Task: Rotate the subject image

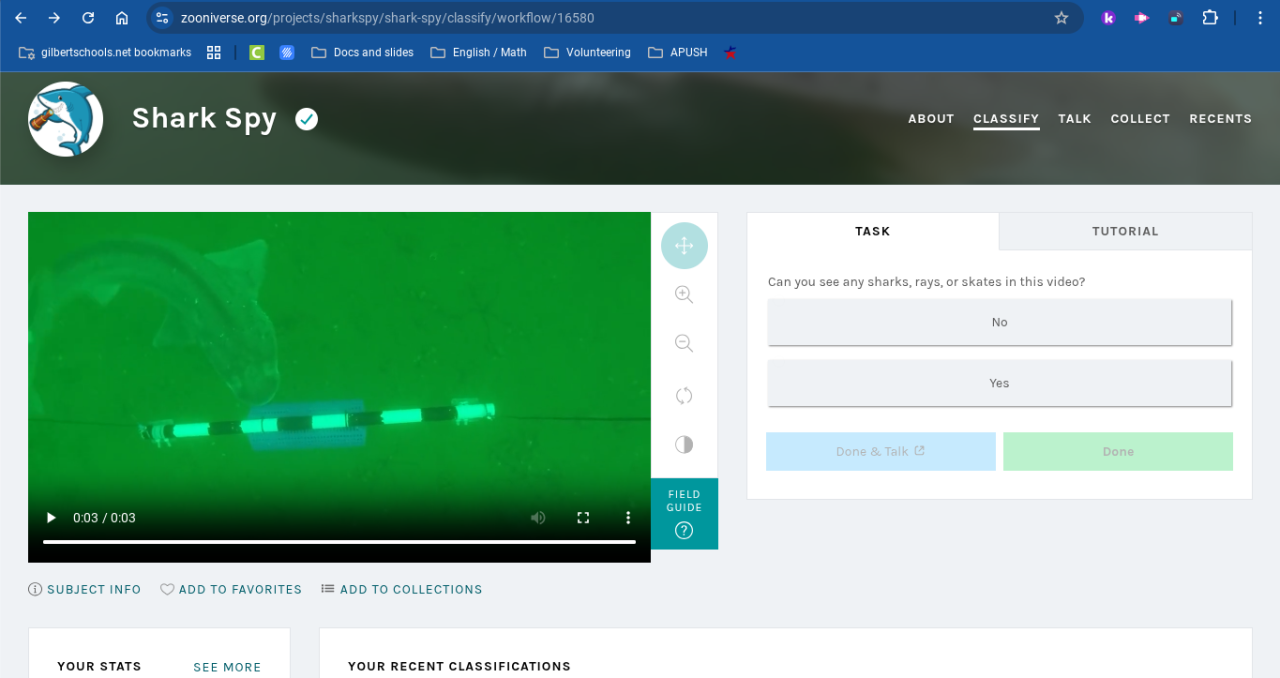Action: [x=684, y=395]
